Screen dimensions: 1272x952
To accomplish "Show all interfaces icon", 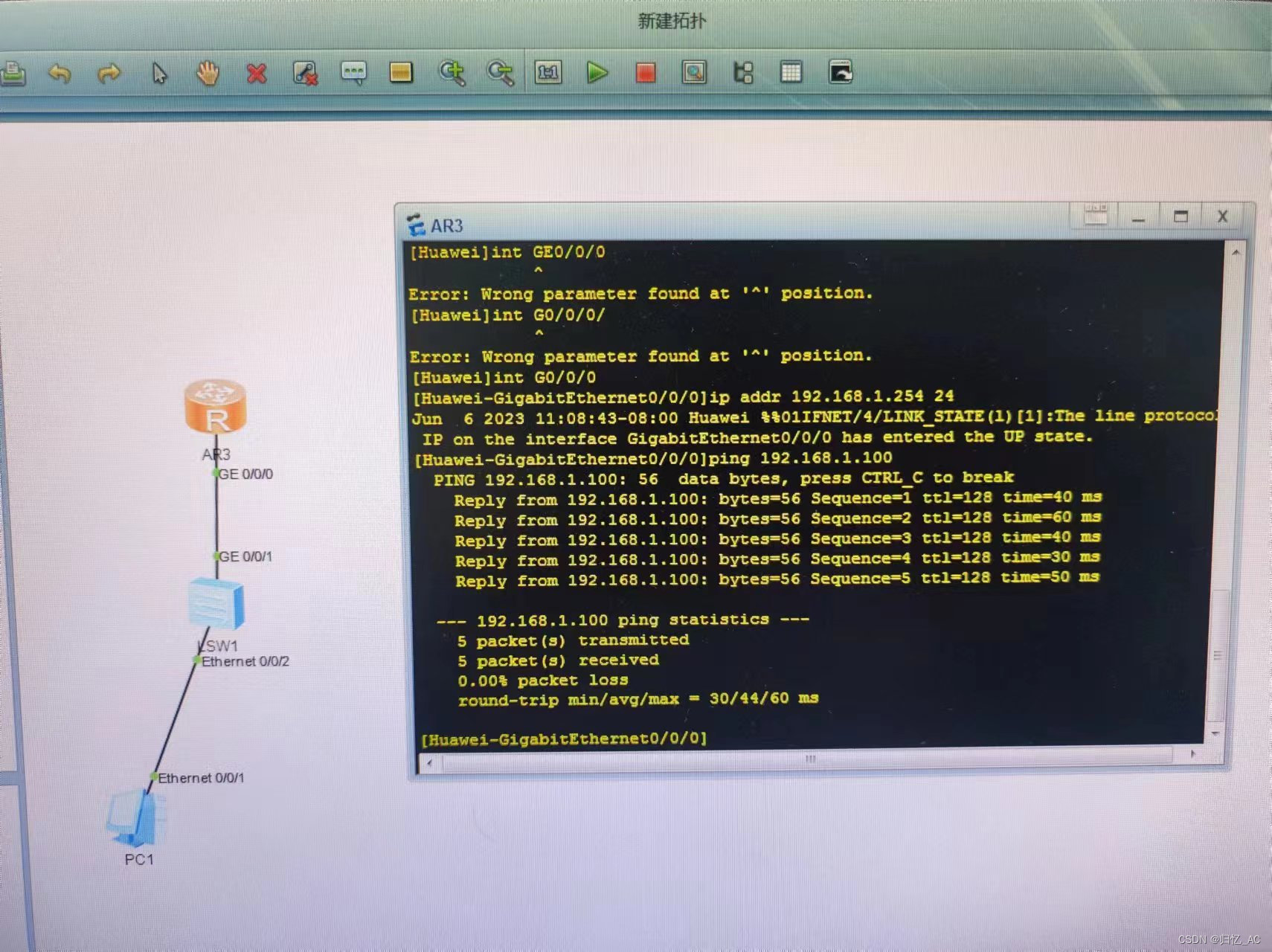I will click(x=743, y=72).
